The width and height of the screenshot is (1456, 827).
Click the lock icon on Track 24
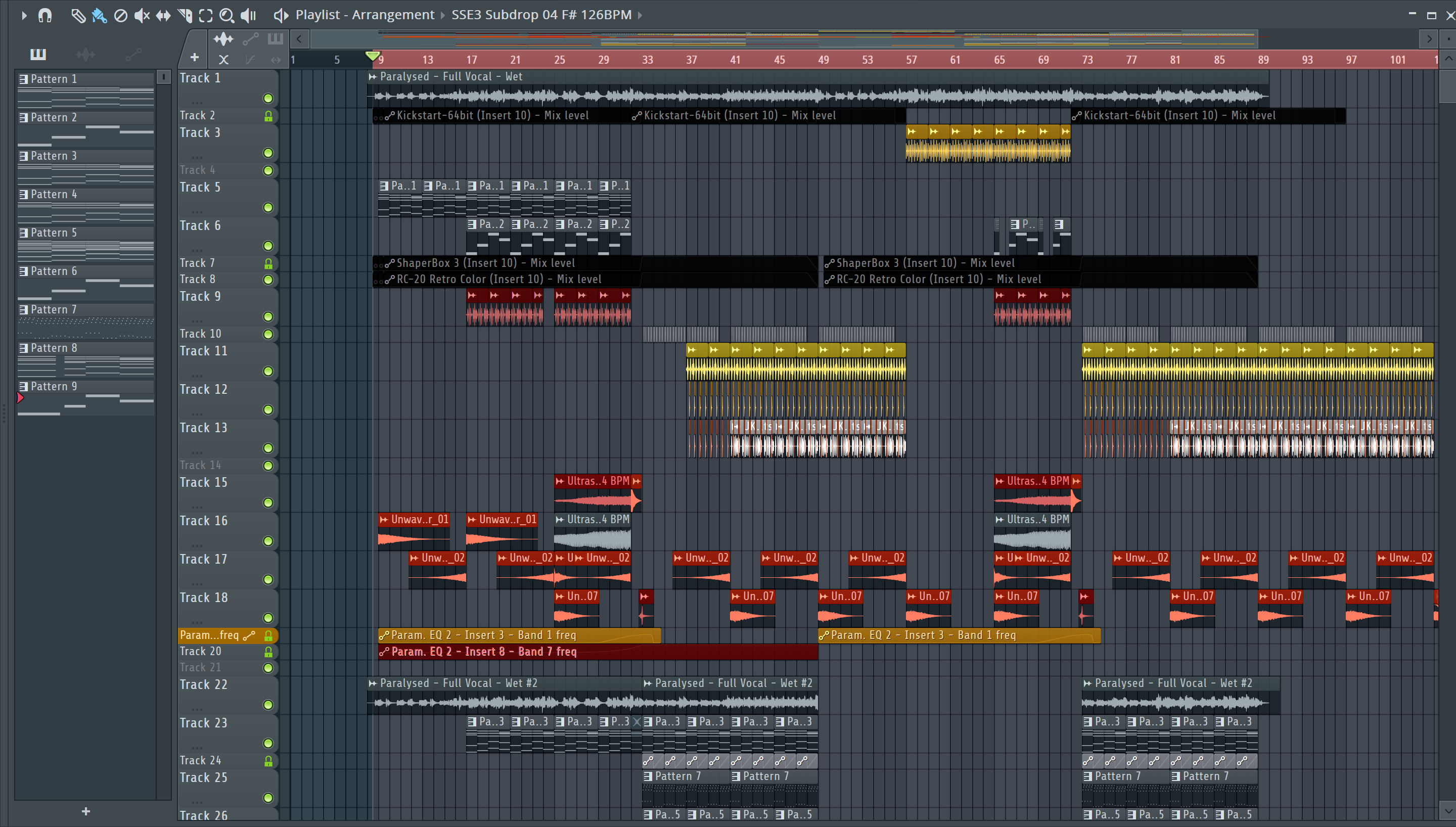[268, 761]
